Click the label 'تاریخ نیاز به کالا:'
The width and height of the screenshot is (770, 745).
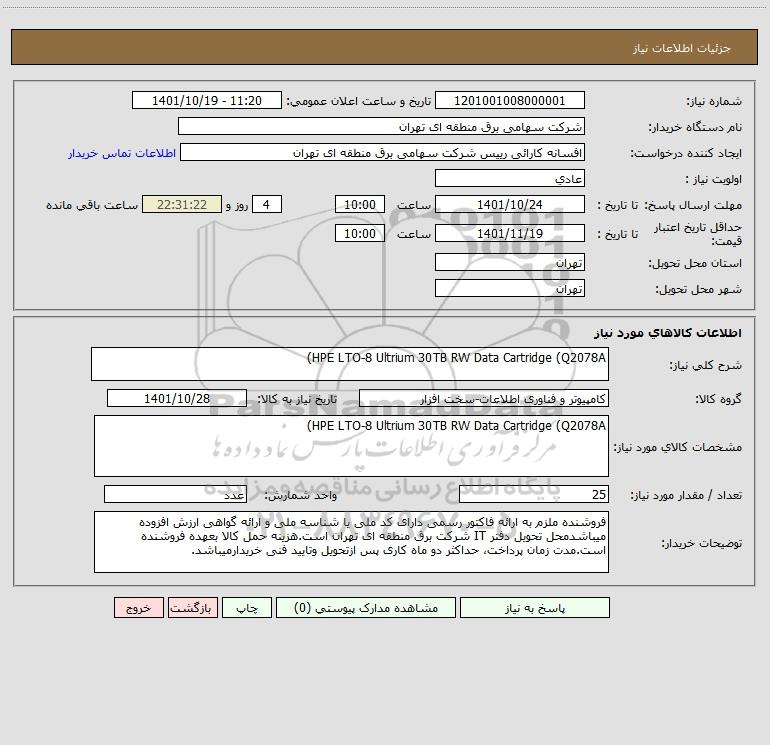[x=298, y=399]
